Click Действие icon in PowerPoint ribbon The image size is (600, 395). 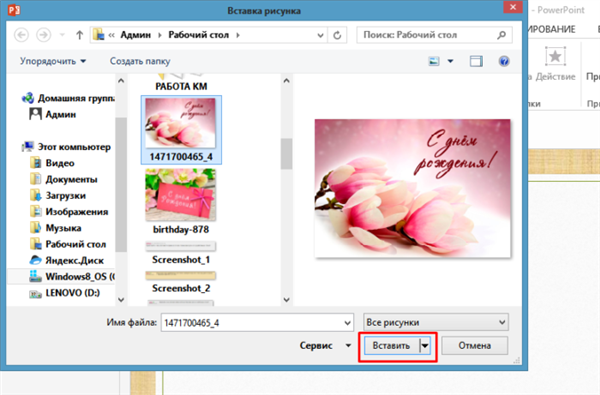pyautogui.click(x=555, y=64)
